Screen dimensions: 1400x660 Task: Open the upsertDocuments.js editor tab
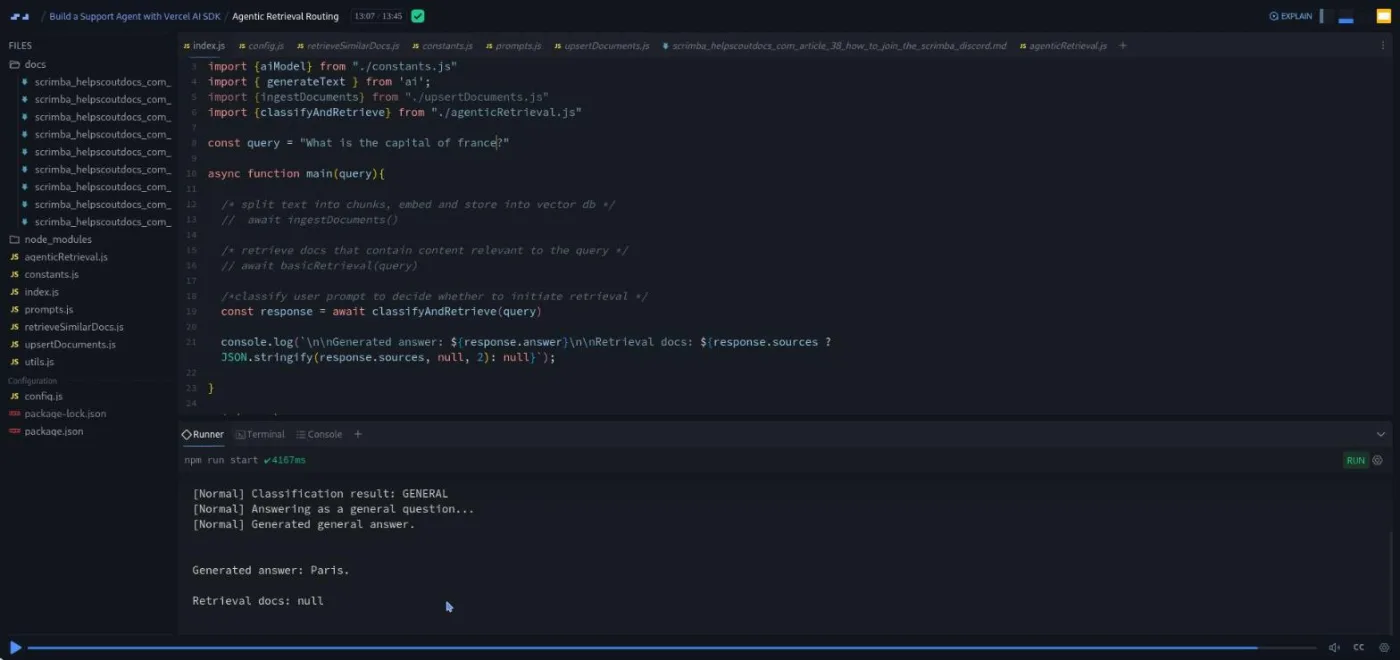pyautogui.click(x=601, y=46)
